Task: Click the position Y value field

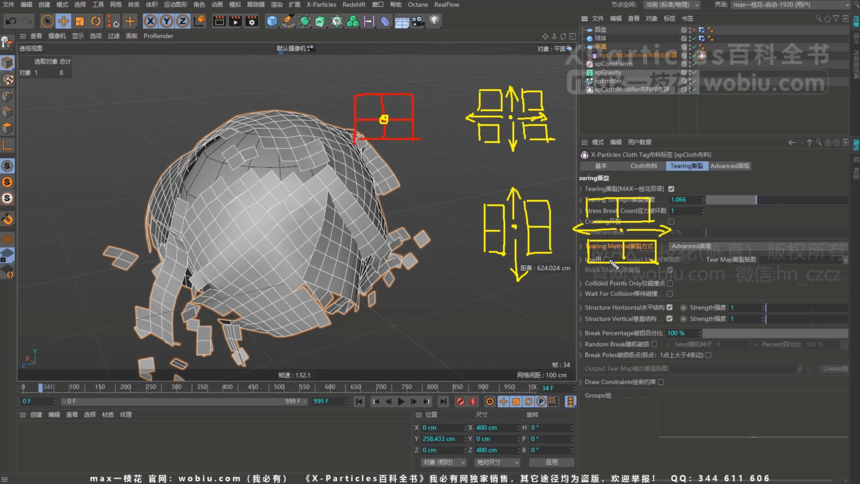Action: point(442,439)
